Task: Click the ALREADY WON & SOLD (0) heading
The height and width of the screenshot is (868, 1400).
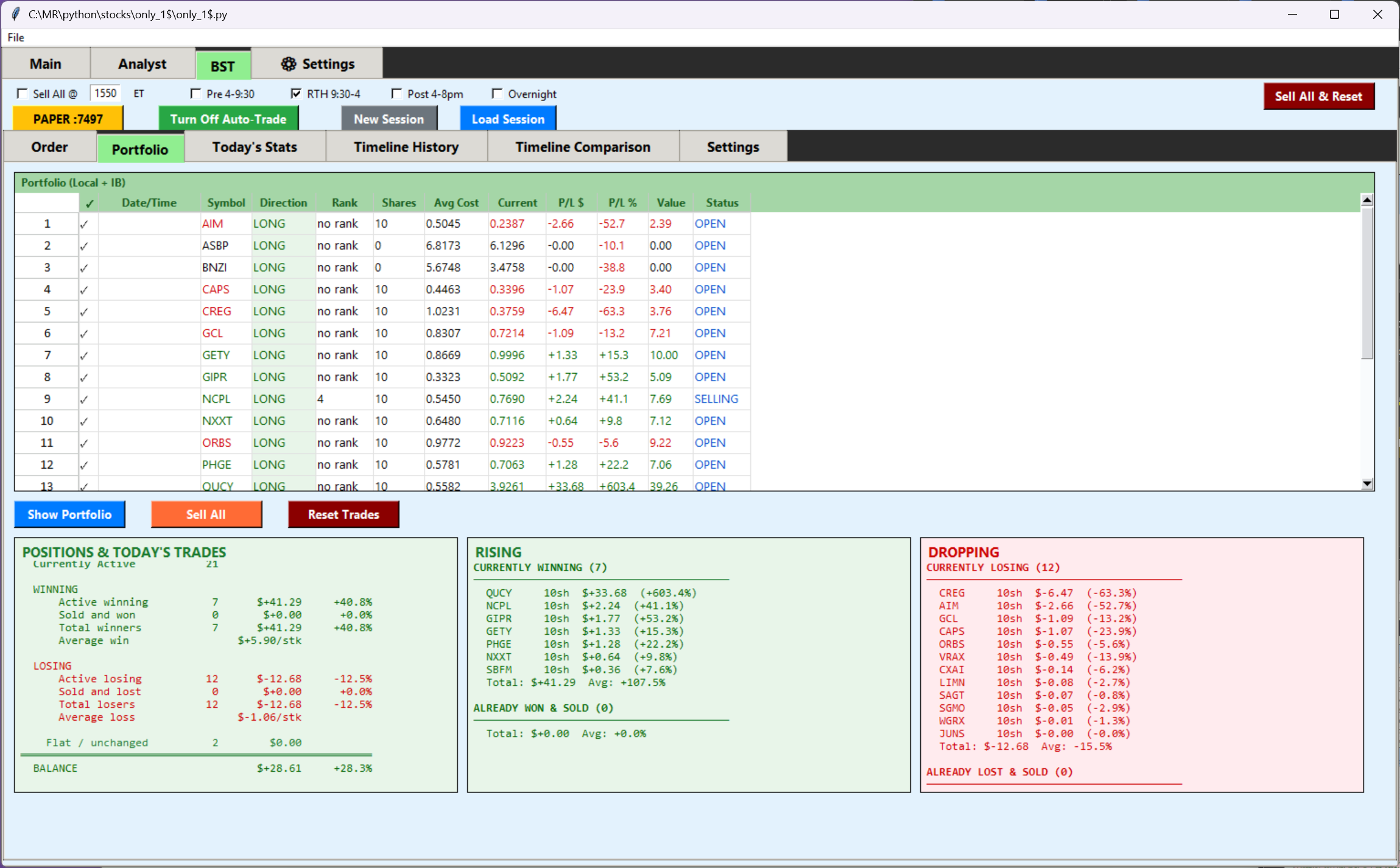Action: pyautogui.click(x=543, y=708)
